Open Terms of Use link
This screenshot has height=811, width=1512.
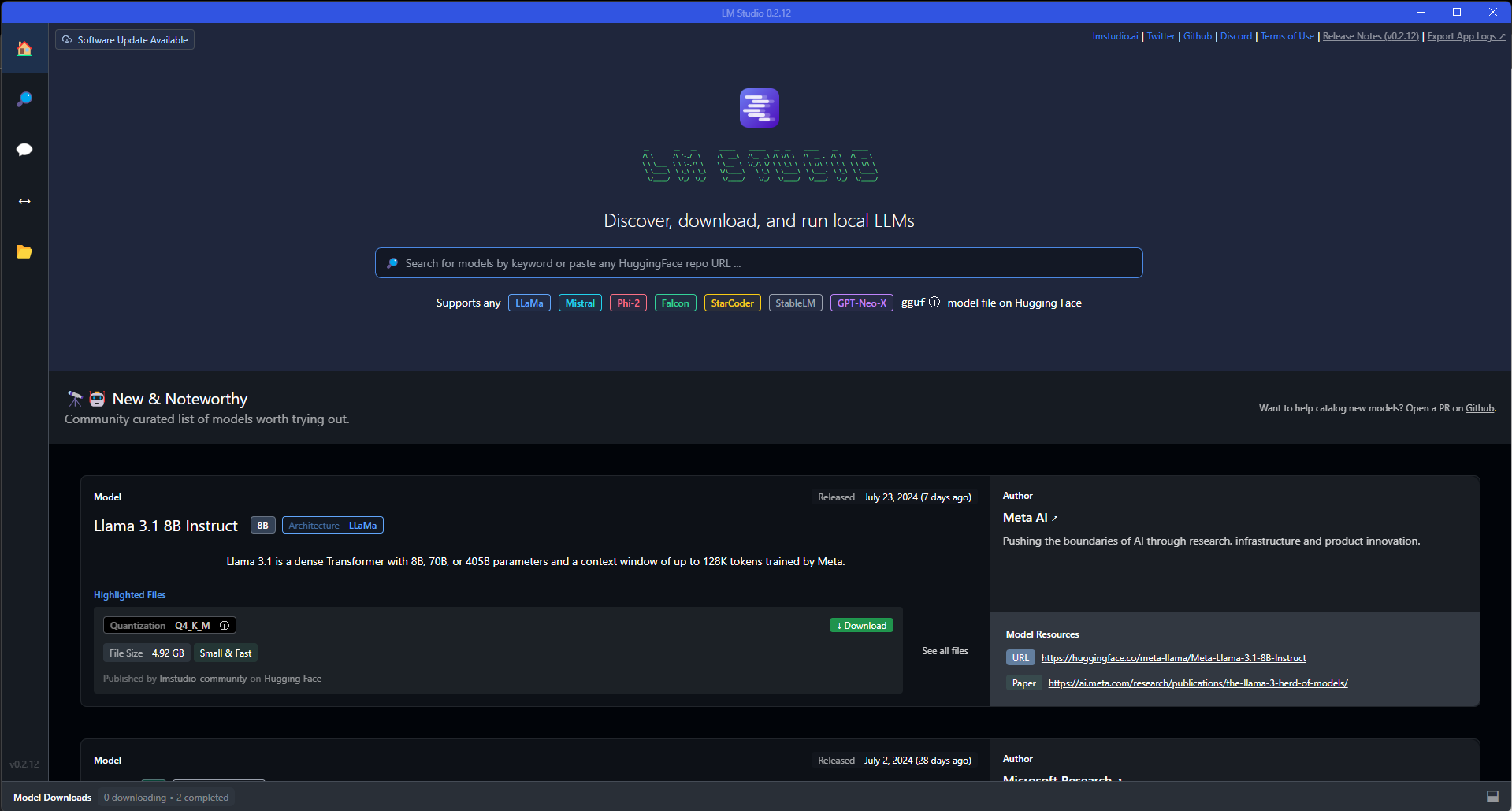(1287, 36)
